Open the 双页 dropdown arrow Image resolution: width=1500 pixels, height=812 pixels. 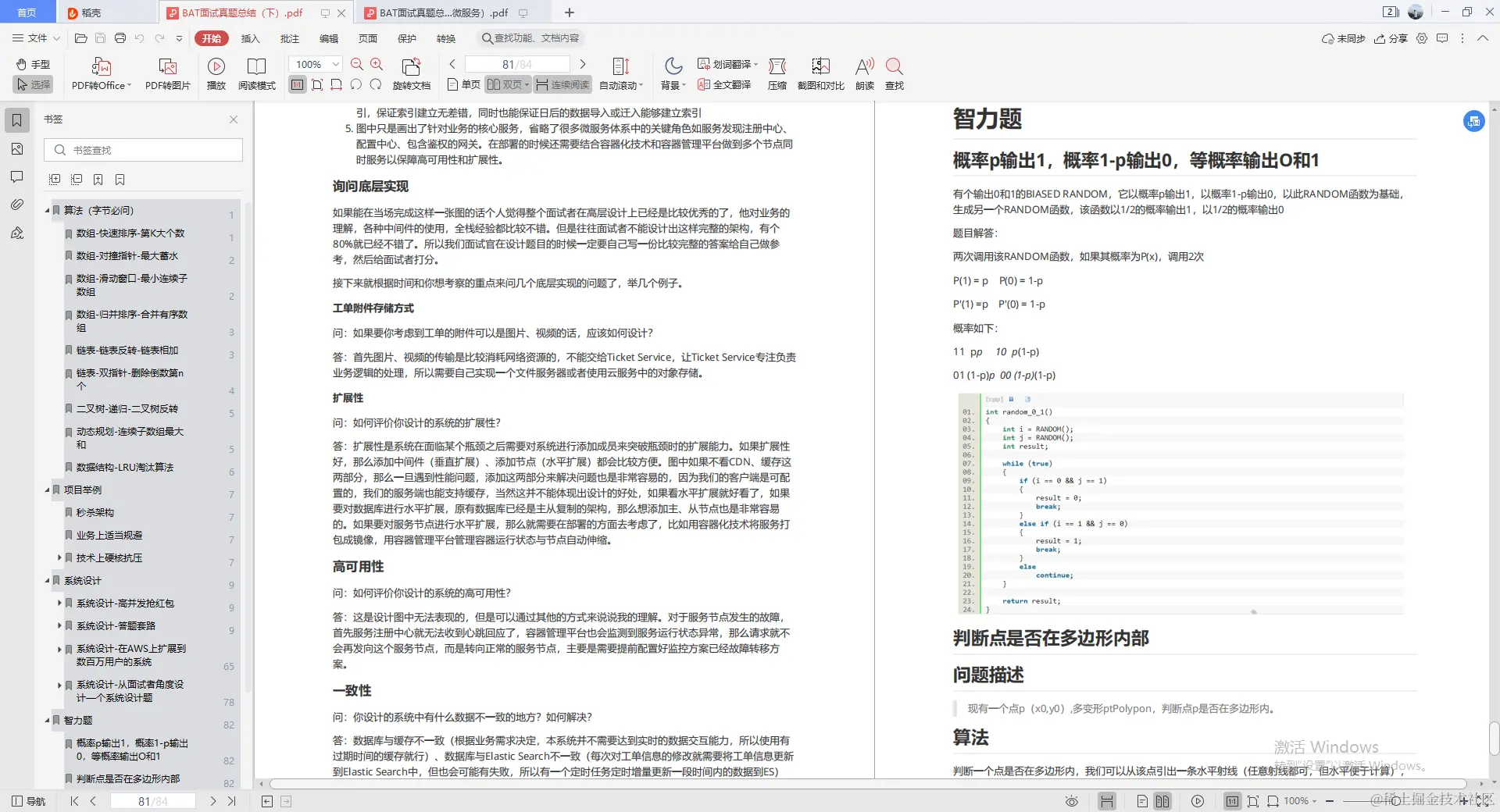[527, 84]
